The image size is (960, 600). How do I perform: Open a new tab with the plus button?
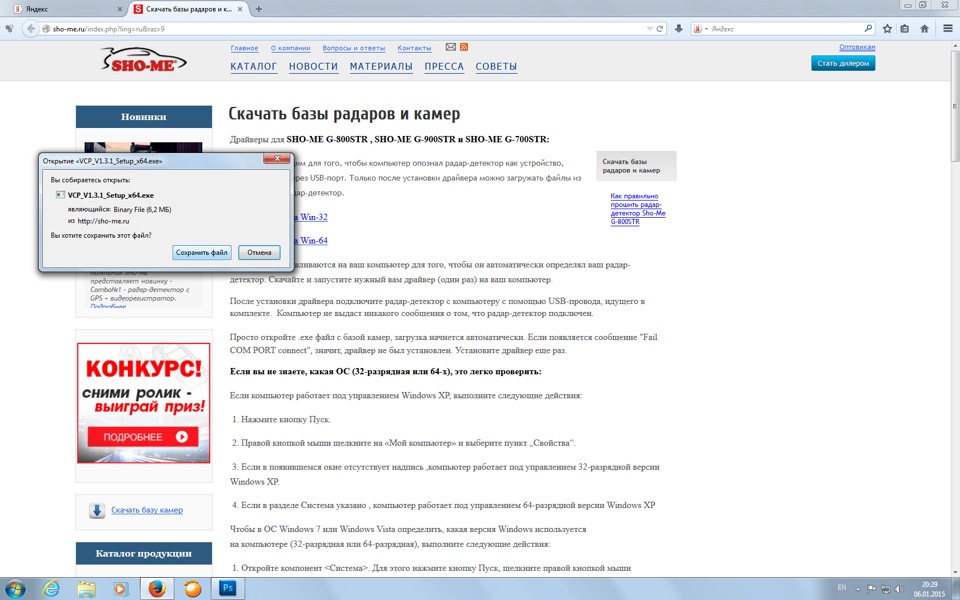258,9
